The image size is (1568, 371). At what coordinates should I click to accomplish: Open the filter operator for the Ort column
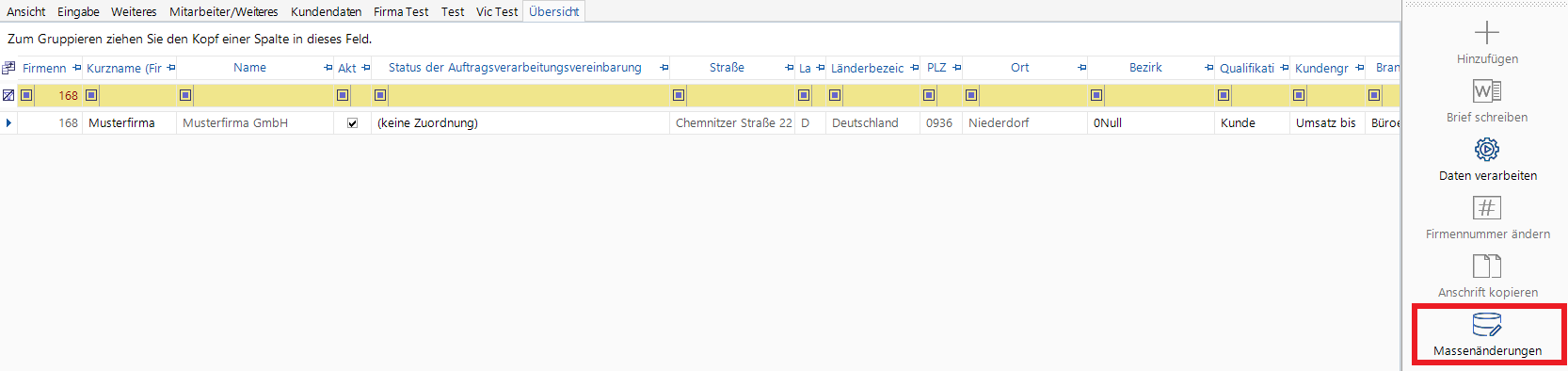tap(971, 95)
